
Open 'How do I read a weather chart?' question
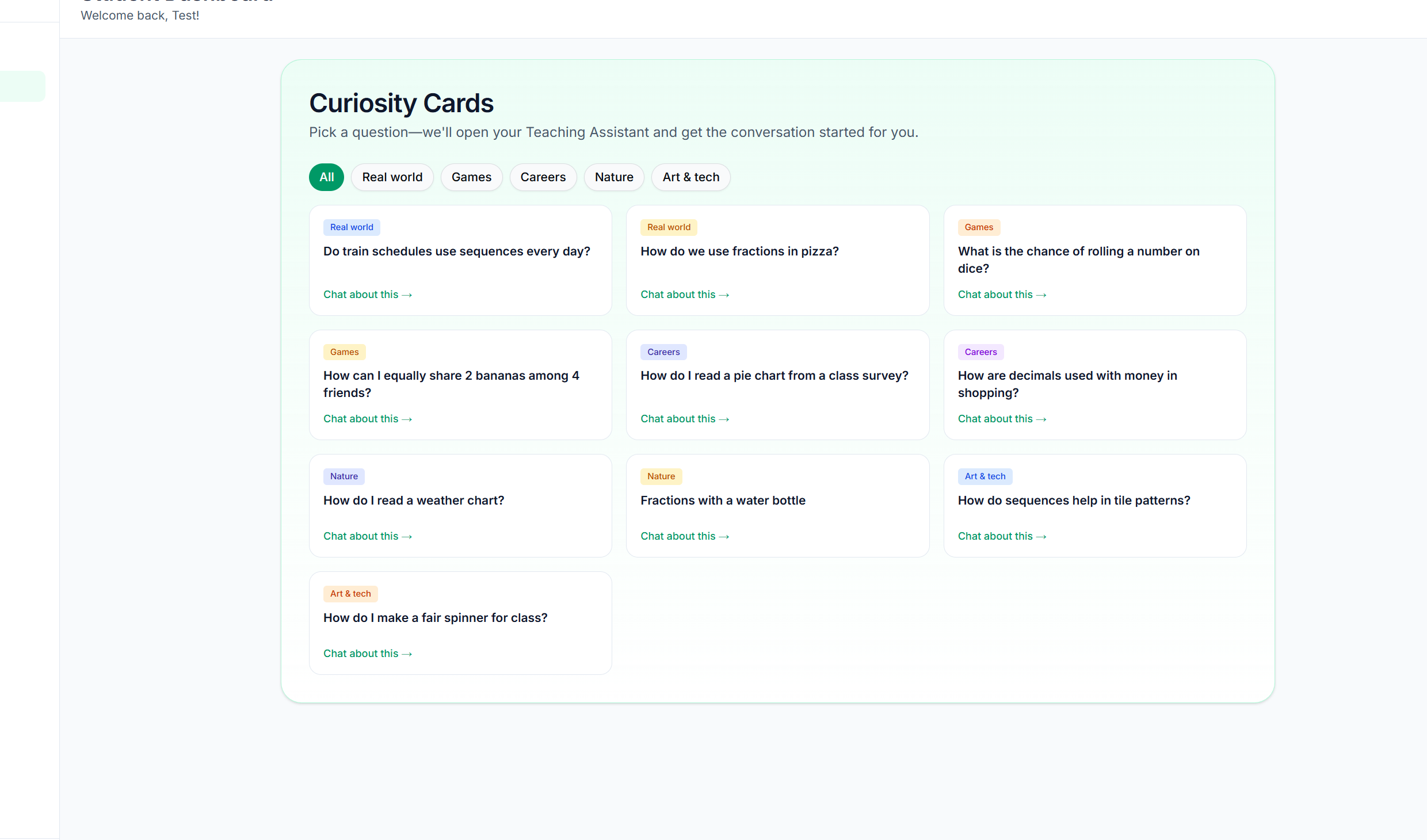tap(414, 501)
